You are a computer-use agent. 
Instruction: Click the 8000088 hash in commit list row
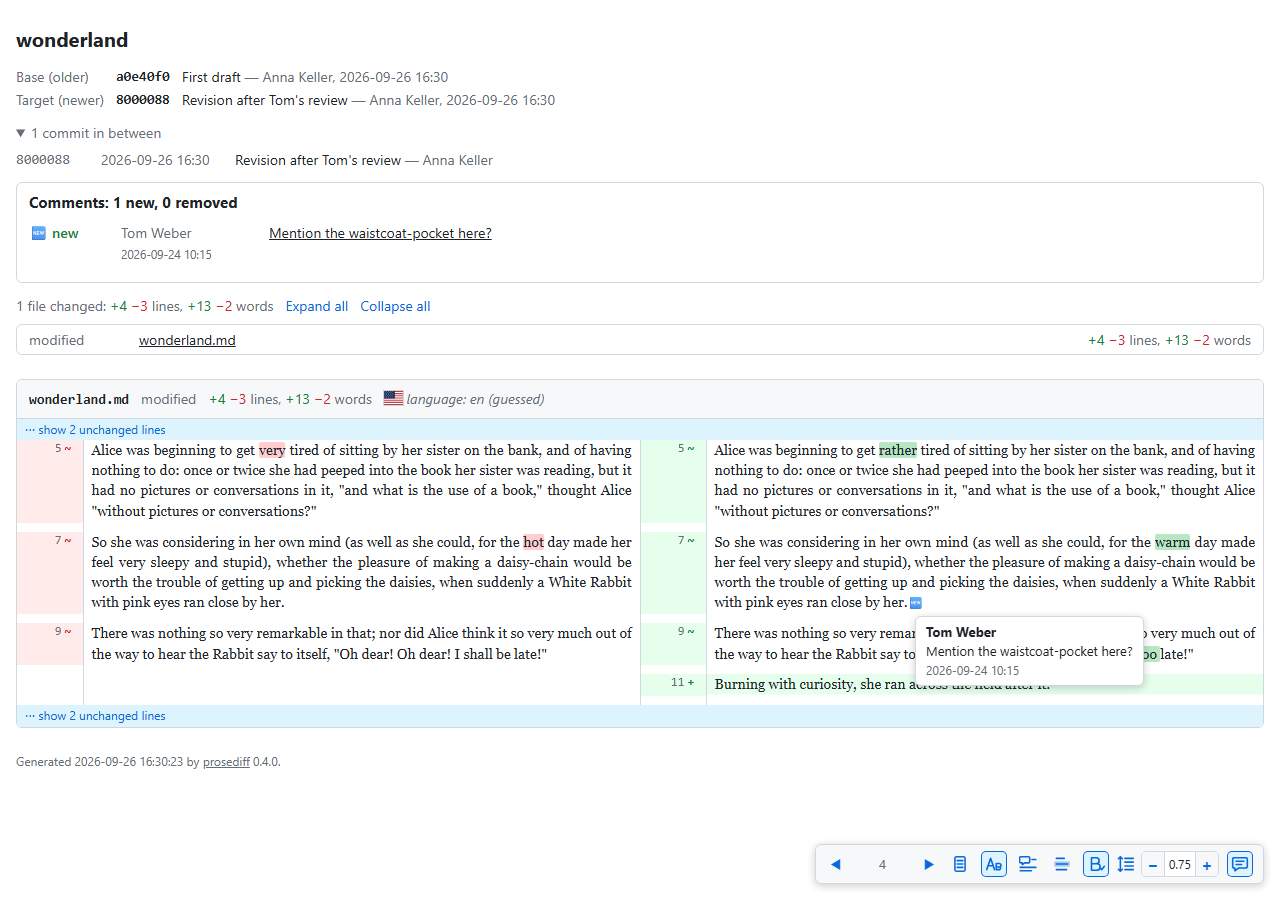pyautogui.click(x=43, y=160)
